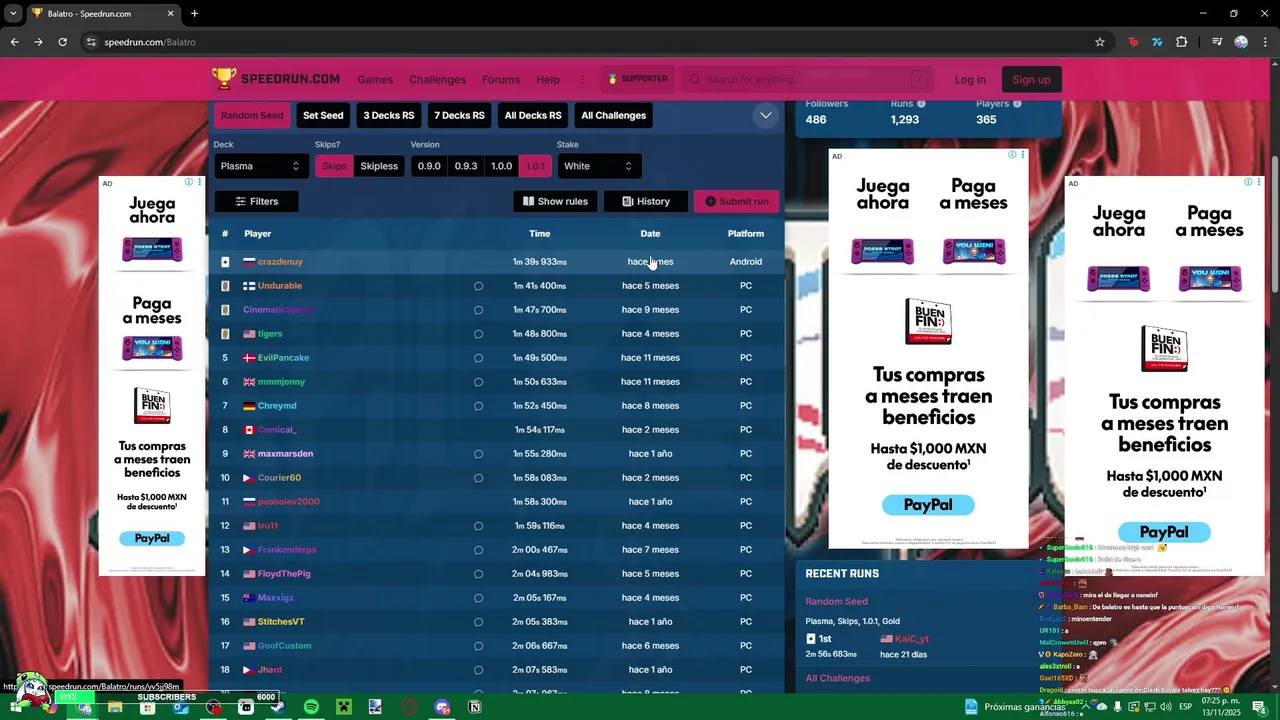Image resolution: width=1280 pixels, height=720 pixels.
Task: Open video icon on tigers' run row
Action: click(x=478, y=334)
